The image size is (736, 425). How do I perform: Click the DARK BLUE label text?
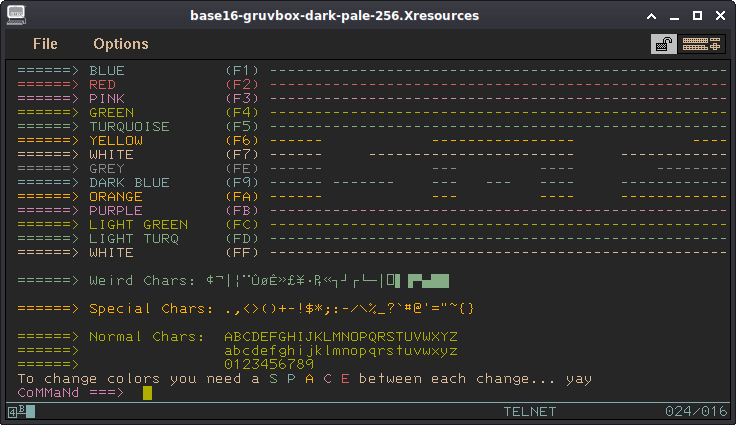tap(130, 183)
